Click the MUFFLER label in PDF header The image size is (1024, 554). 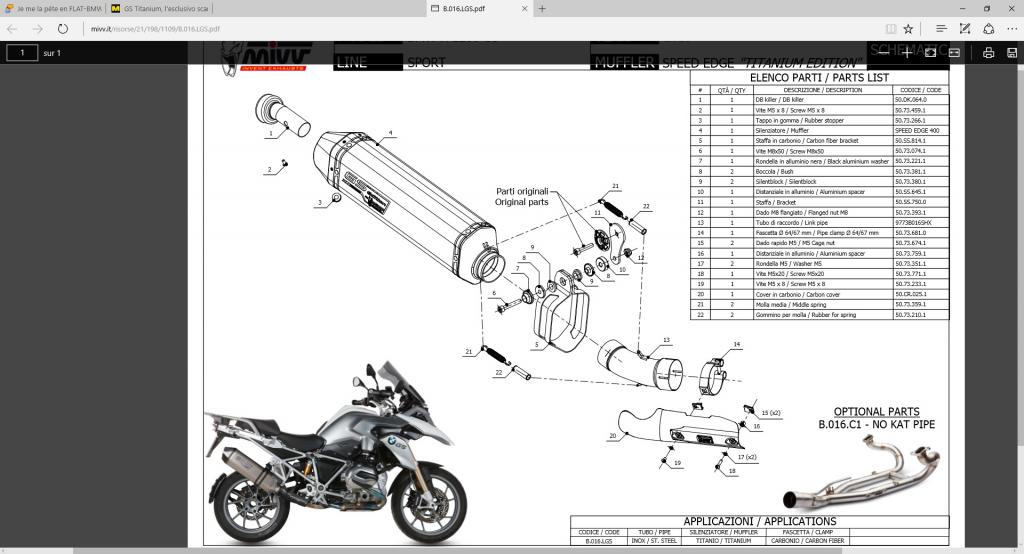[624, 63]
